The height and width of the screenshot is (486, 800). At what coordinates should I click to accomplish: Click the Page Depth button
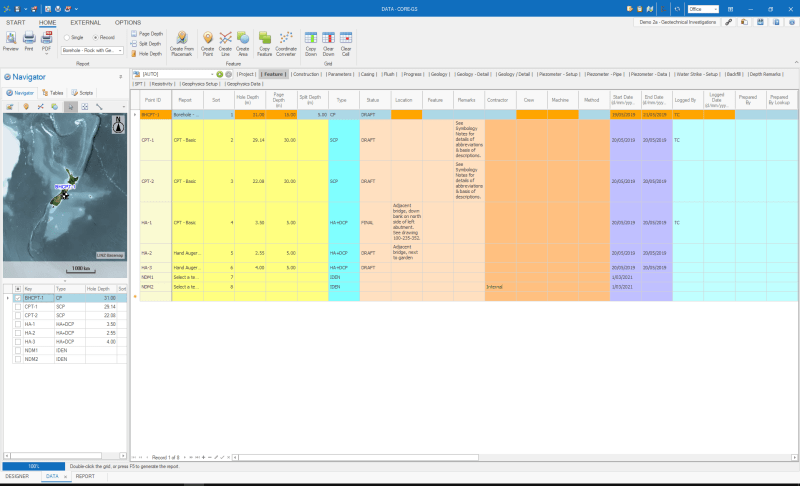(x=147, y=34)
